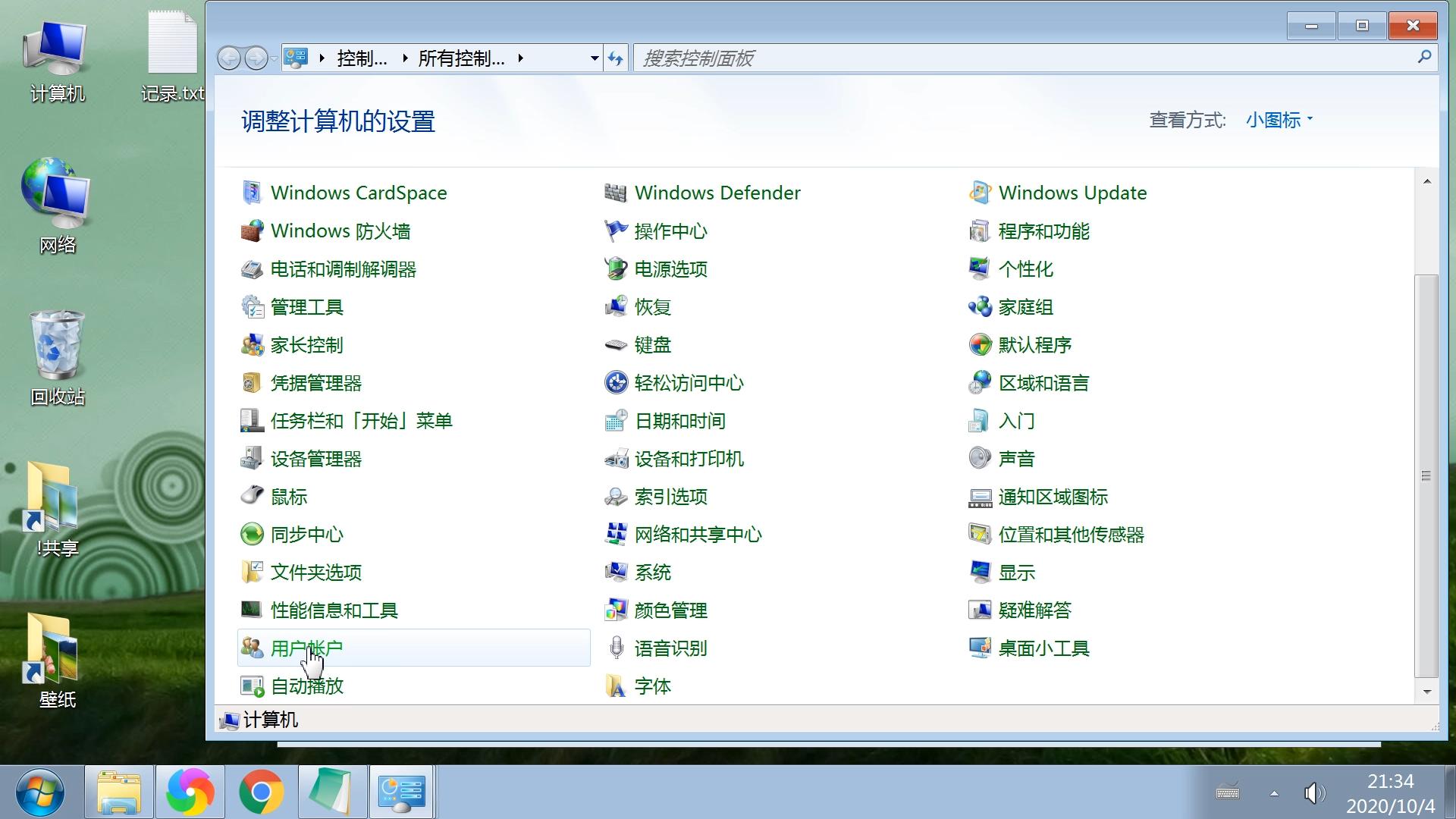Show hidden tray icons arrow
Image resolution: width=1456 pixels, height=819 pixels.
point(1274,793)
